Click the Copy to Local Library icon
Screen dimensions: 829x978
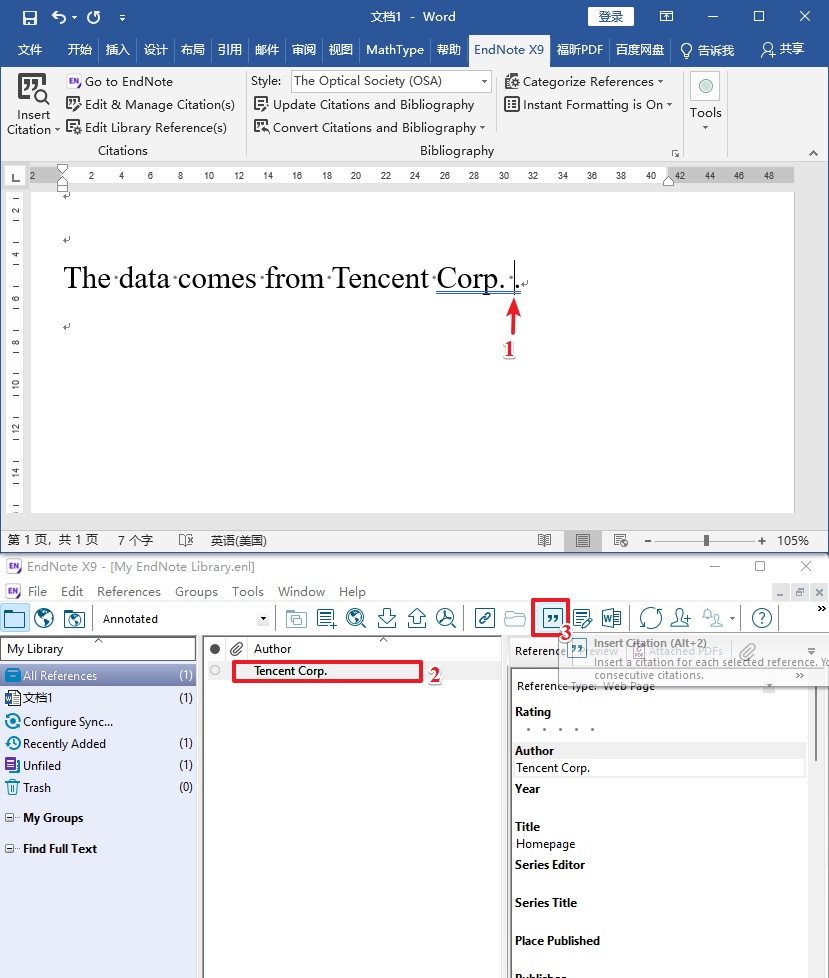coord(296,619)
